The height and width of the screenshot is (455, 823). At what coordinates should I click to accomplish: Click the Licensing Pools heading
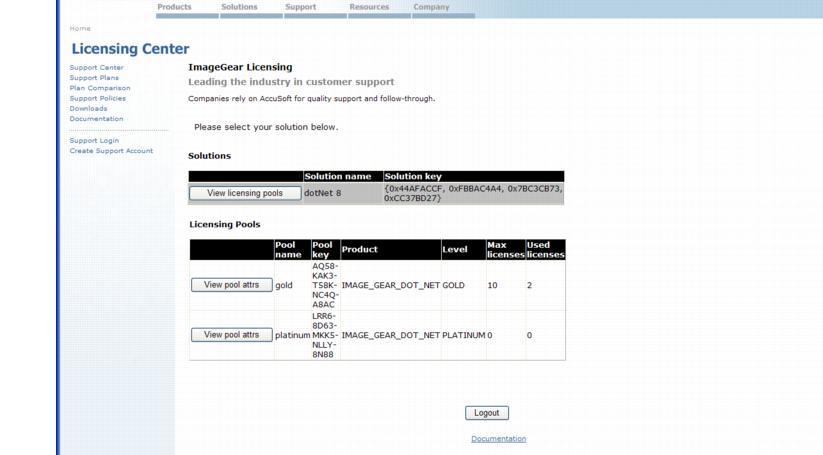(x=225, y=225)
